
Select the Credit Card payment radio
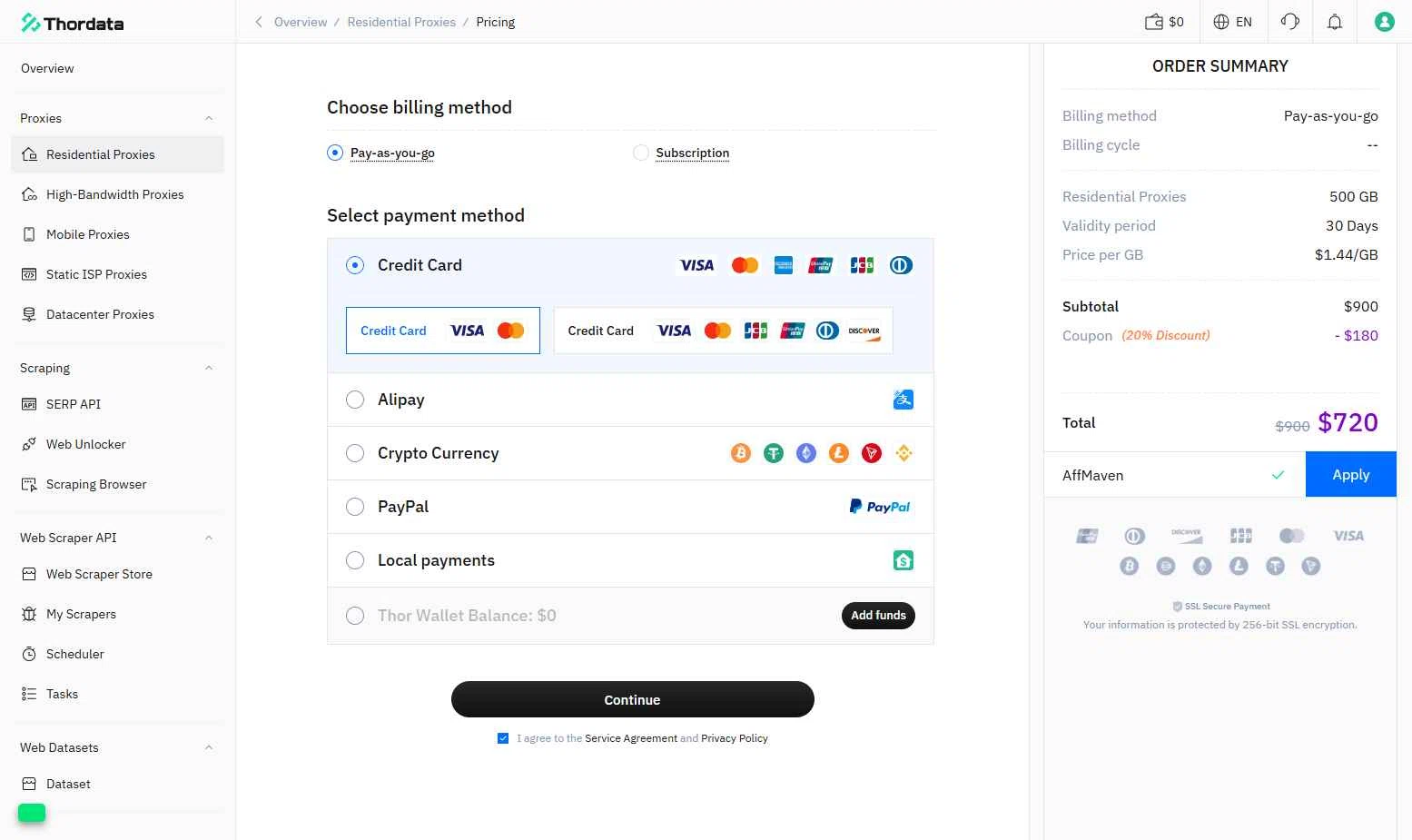coord(355,265)
